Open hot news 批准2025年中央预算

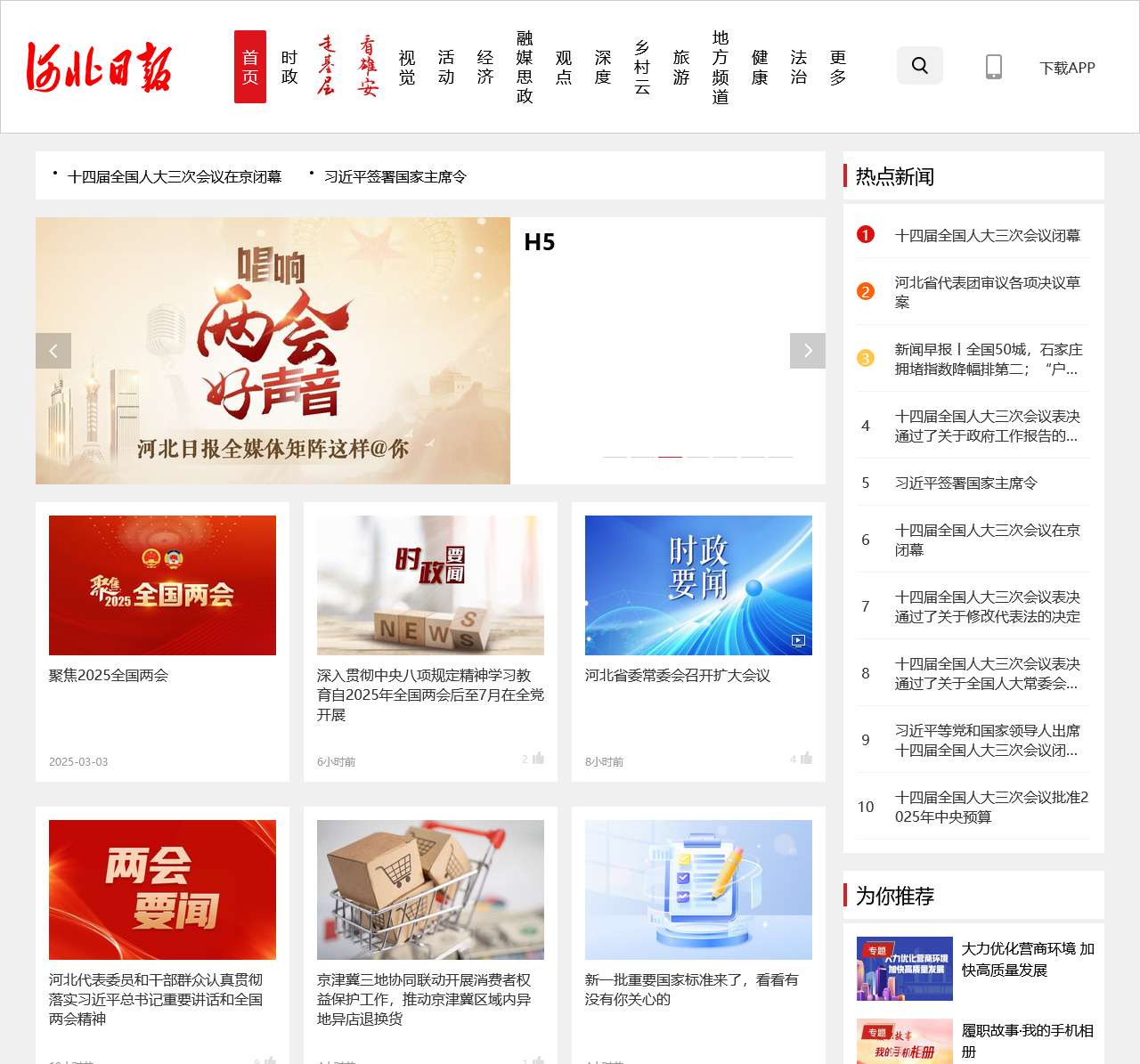pyautogui.click(x=992, y=807)
